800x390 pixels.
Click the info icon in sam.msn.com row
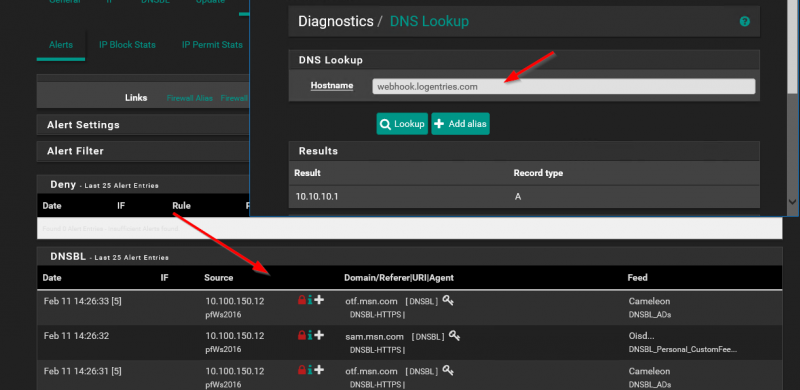tap(310, 335)
